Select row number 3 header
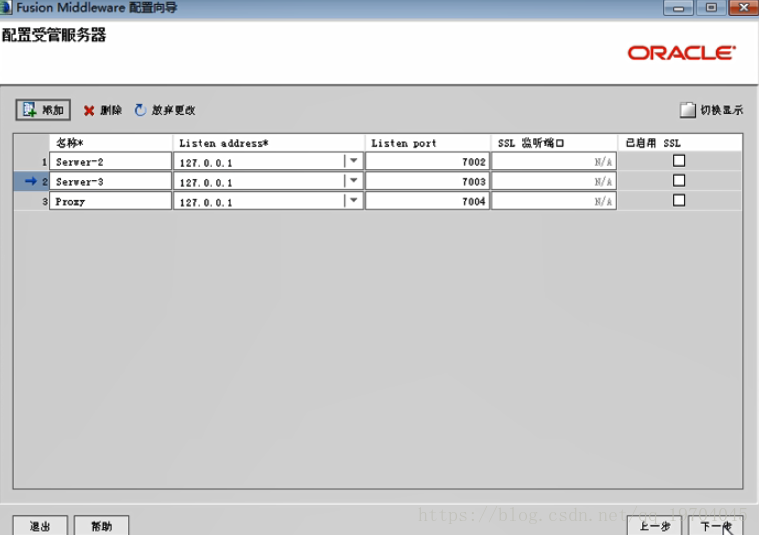This screenshot has height=535, width=759. pos(31,201)
